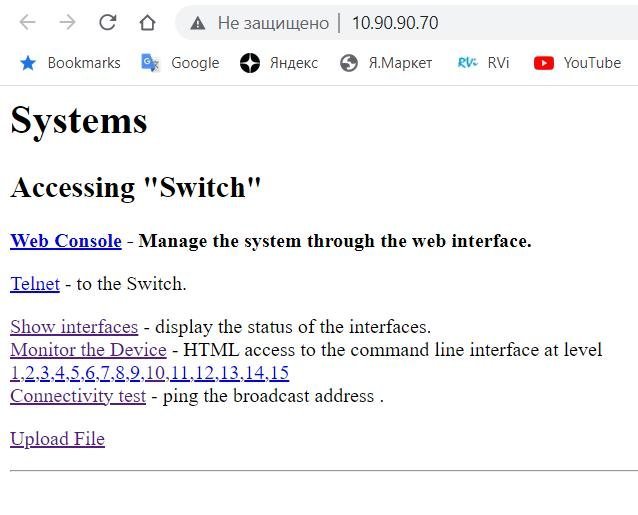The image size is (638, 515).
Task: Open the YouTube bookmark
Action: [577, 63]
